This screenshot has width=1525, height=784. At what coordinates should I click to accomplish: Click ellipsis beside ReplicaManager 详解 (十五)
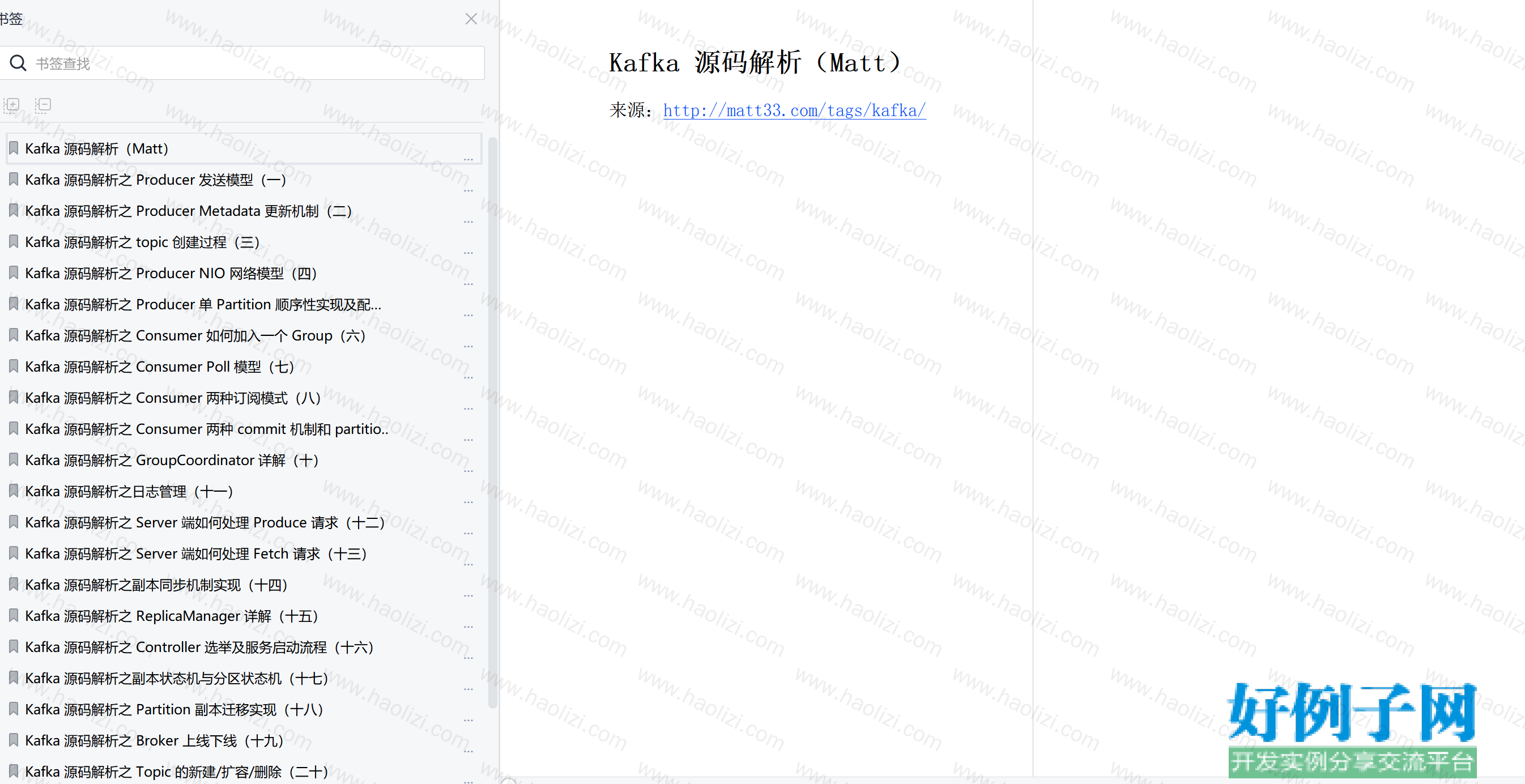(x=468, y=627)
